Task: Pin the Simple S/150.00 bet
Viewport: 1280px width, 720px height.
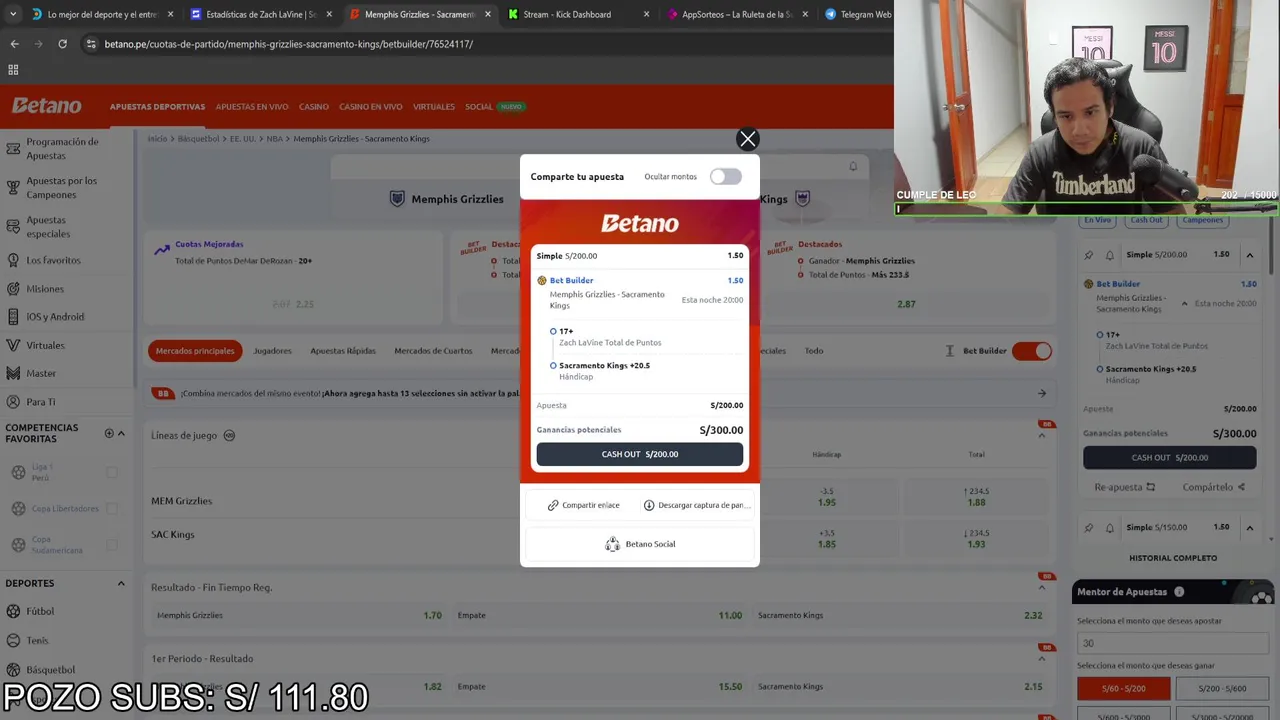Action: pos(1089,527)
